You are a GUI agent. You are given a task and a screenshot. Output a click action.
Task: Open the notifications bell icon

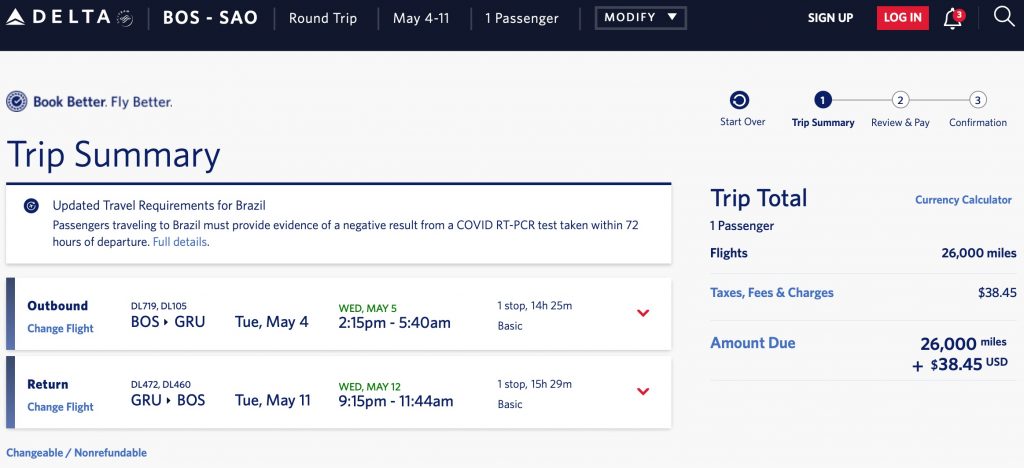coord(952,18)
